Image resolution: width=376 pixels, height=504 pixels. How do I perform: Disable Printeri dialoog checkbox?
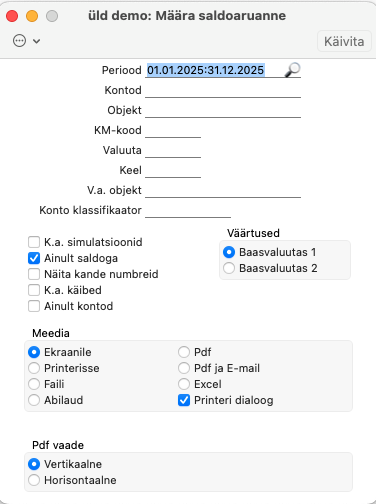point(184,400)
